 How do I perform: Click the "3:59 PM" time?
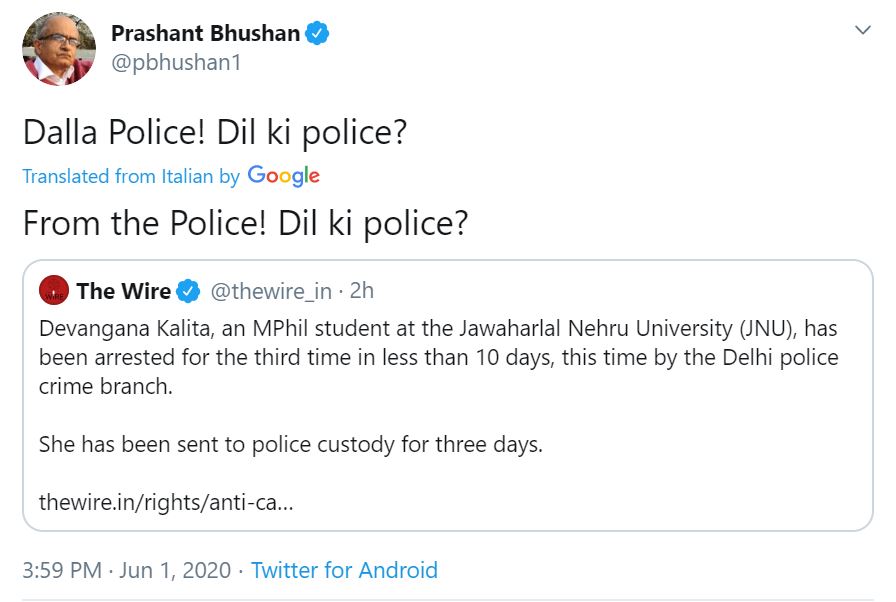pos(62,570)
